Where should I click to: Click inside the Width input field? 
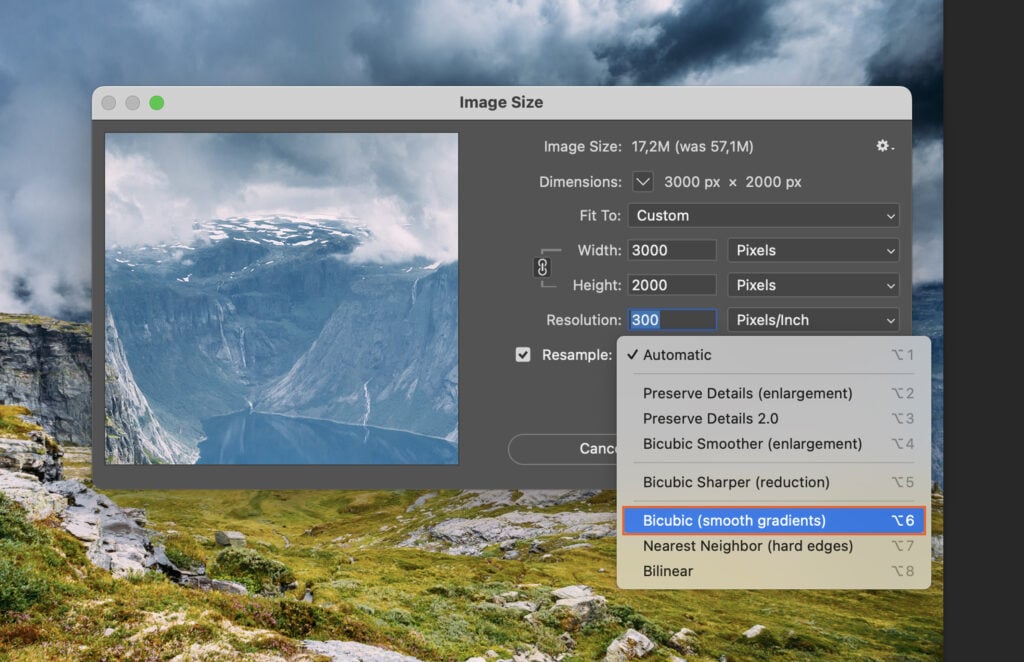coord(671,250)
